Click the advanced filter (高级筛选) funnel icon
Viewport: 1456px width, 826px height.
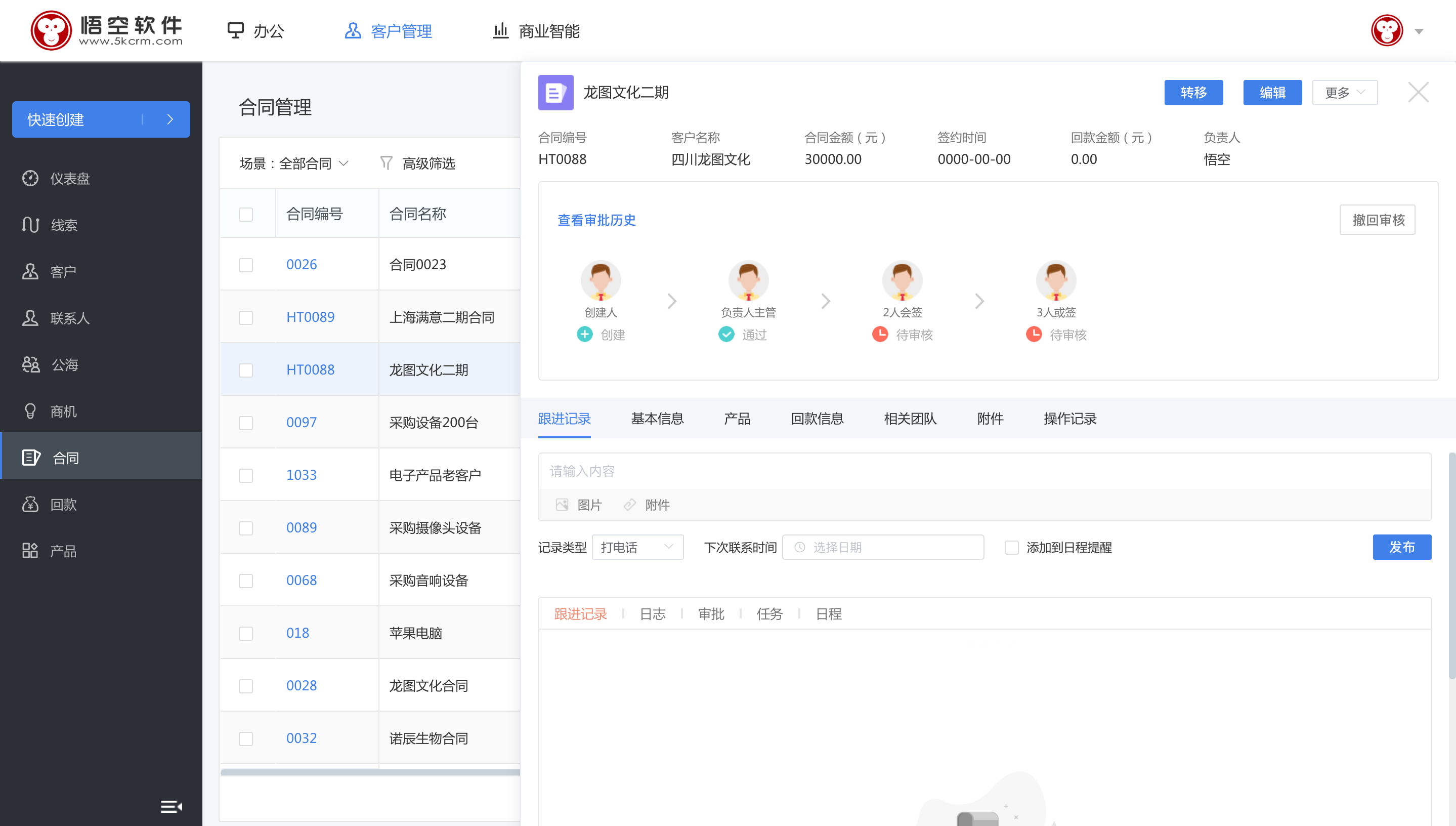(386, 163)
